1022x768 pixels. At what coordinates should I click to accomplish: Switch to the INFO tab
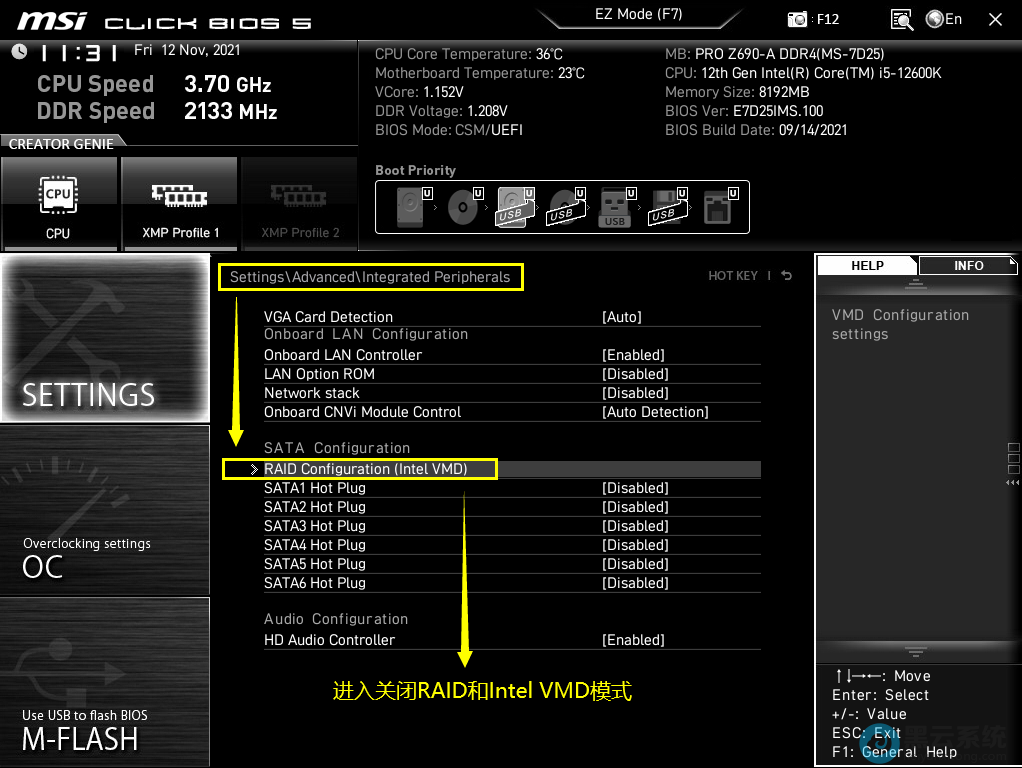(x=968, y=266)
